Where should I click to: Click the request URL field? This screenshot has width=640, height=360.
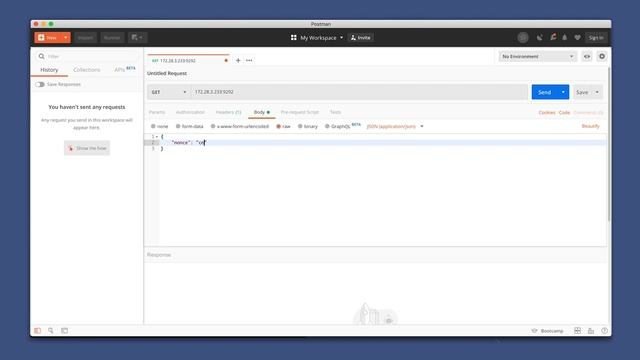pyautogui.click(x=358, y=92)
